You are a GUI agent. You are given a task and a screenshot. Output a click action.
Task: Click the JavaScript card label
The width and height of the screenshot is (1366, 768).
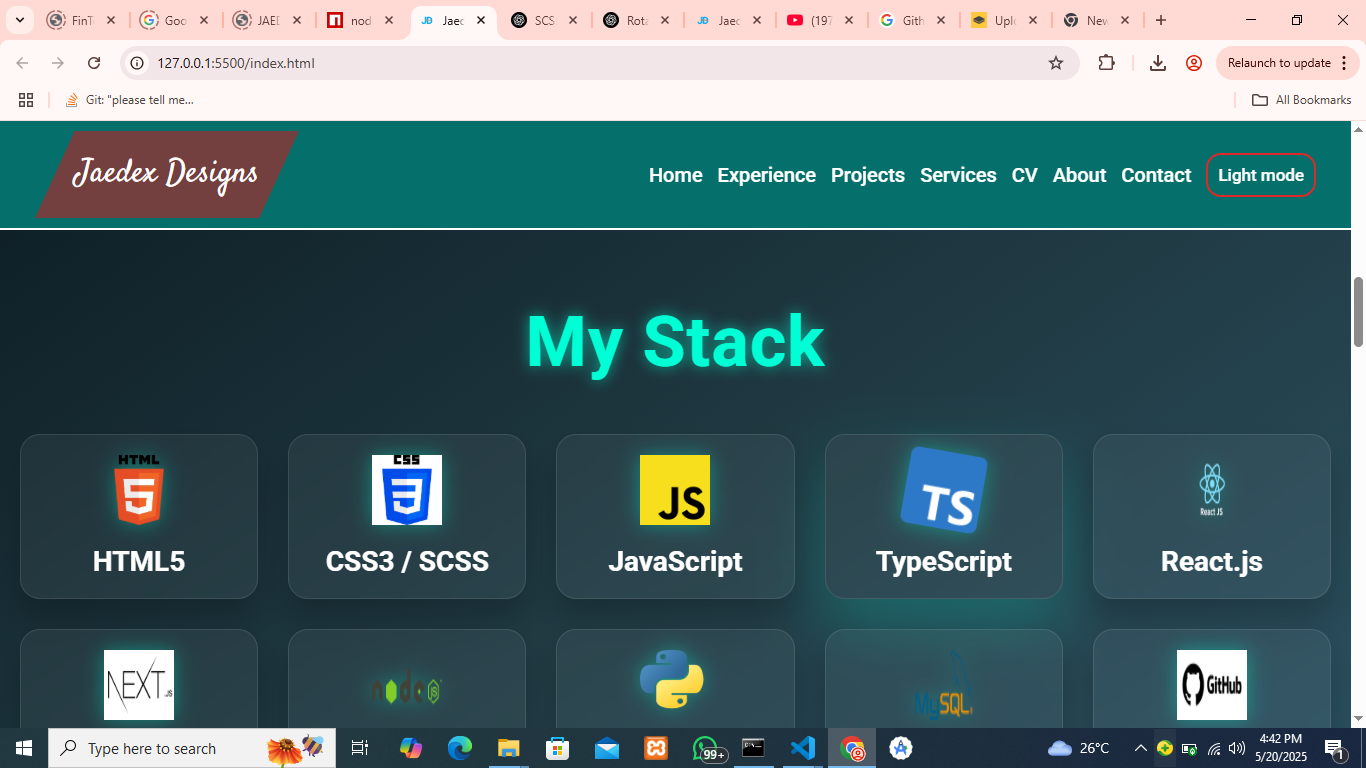tap(675, 562)
